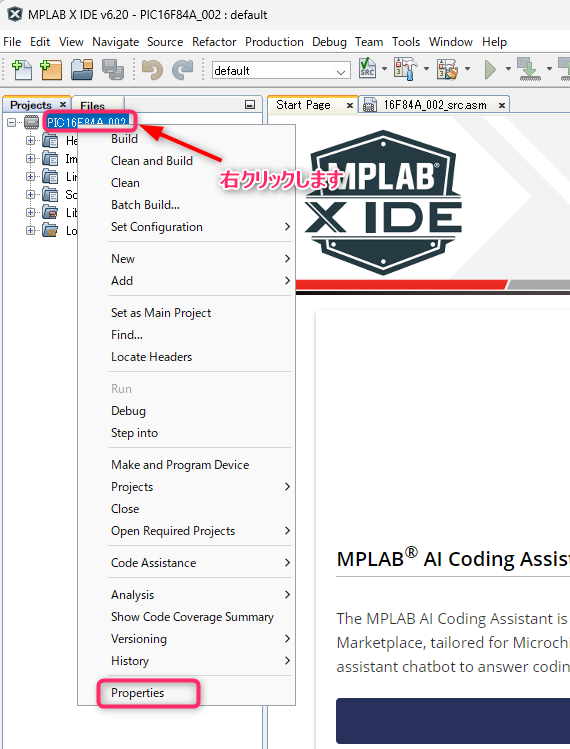Minimize the Projects panel group

(x=250, y=104)
